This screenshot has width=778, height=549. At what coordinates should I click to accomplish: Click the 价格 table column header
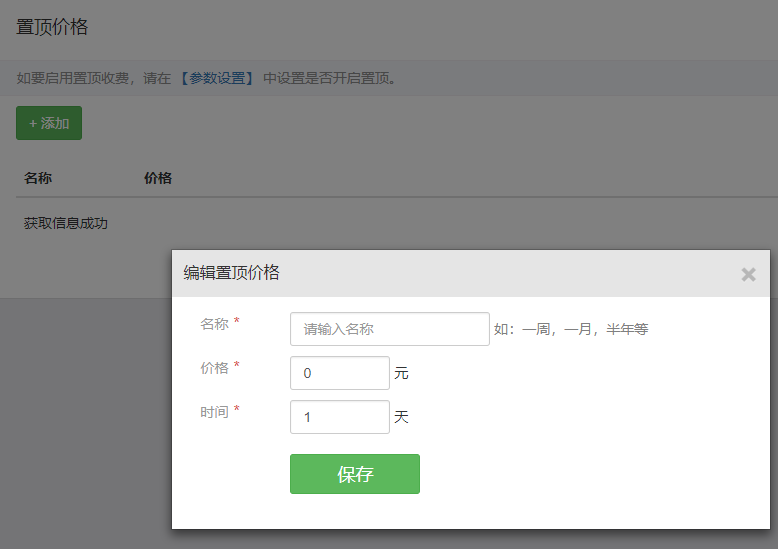pyautogui.click(x=158, y=178)
